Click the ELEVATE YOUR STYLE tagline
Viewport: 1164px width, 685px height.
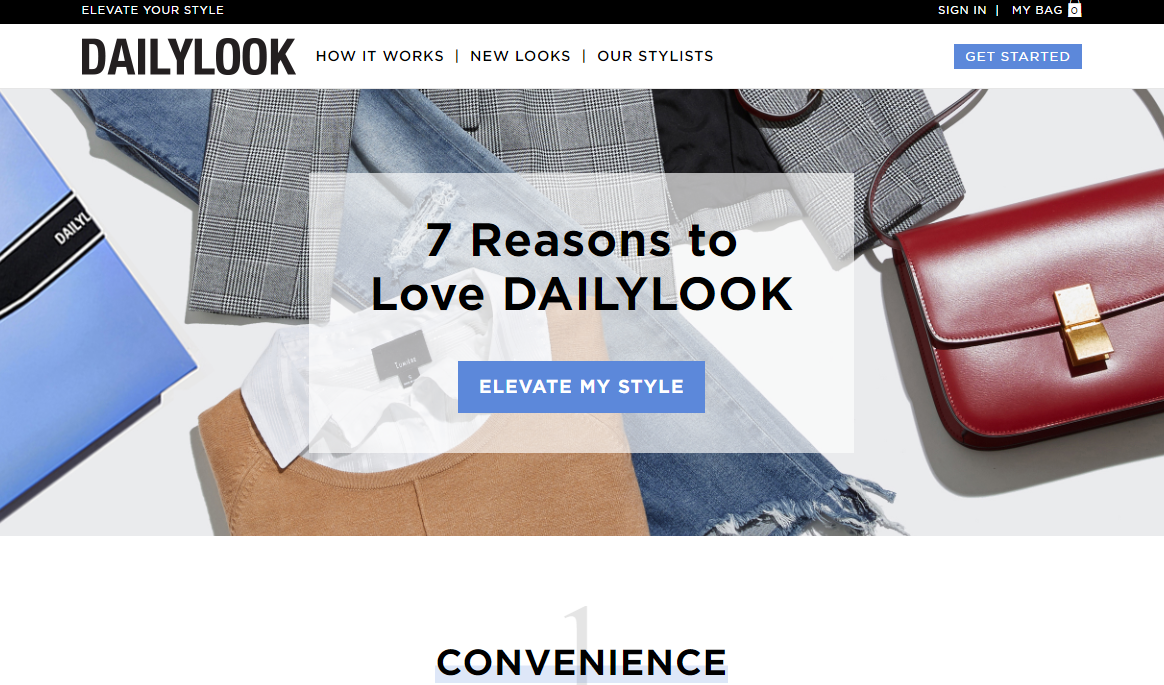(152, 10)
